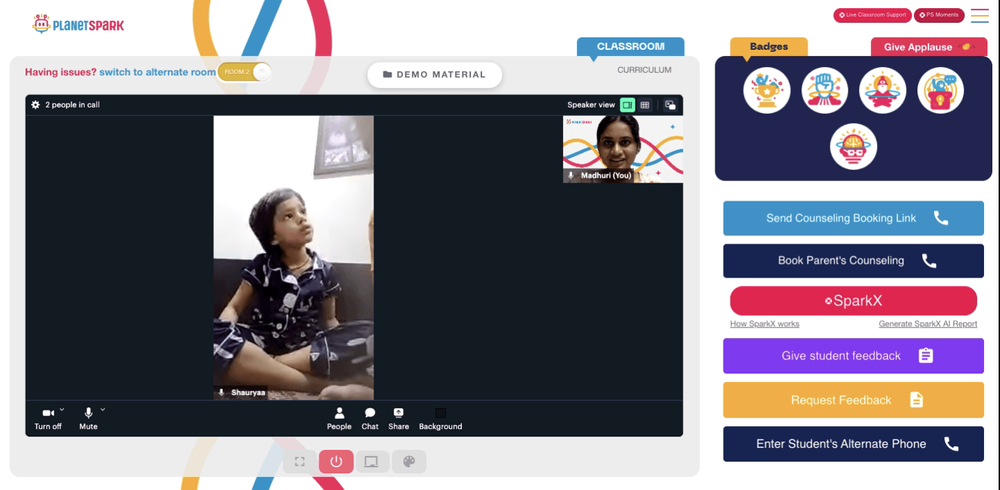
Task: Open the Chat panel
Action: (370, 419)
